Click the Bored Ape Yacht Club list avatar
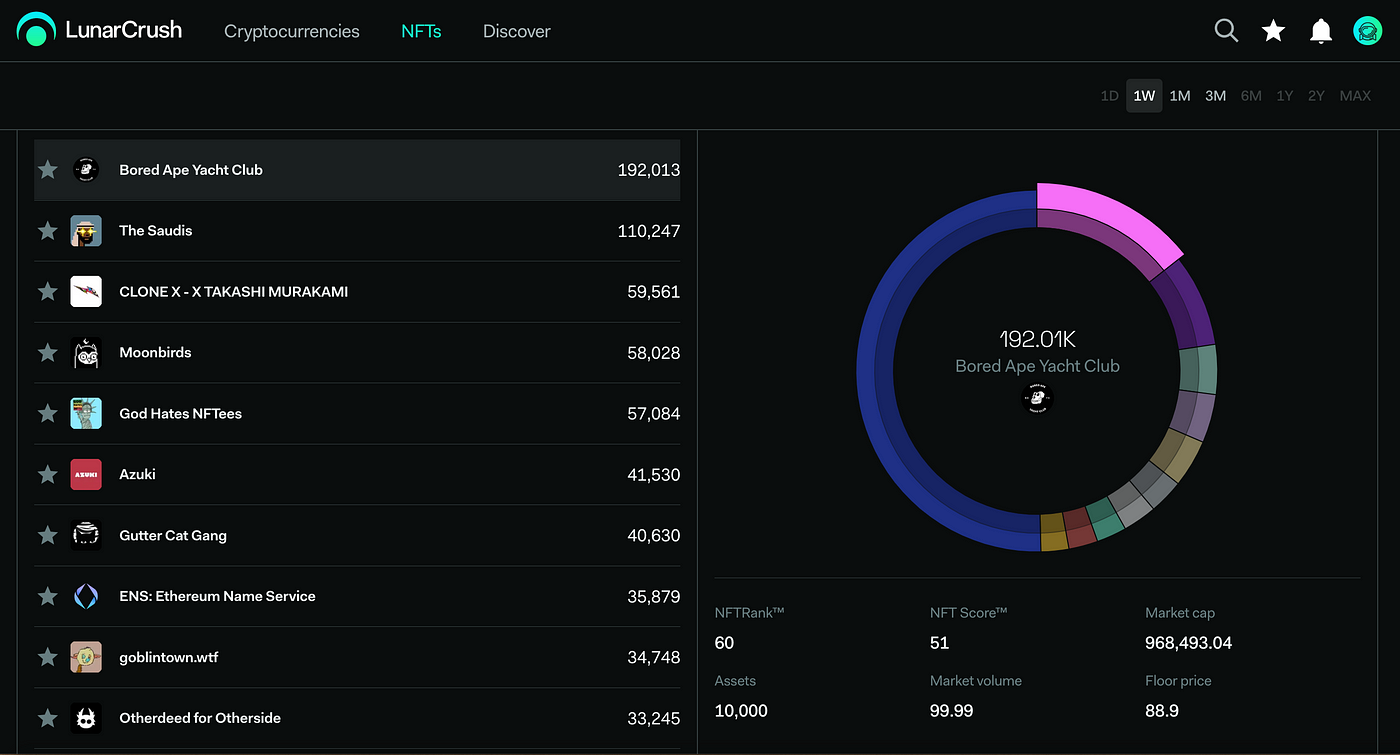Screen dimensions: 1400x755 pyautogui.click(x=86, y=170)
